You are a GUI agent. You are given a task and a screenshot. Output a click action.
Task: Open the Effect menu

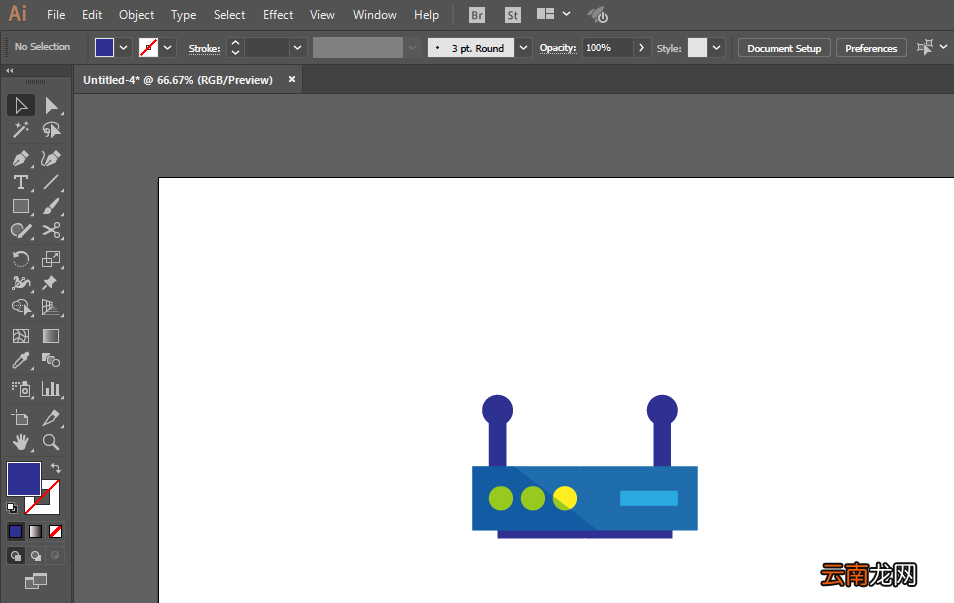pos(278,15)
